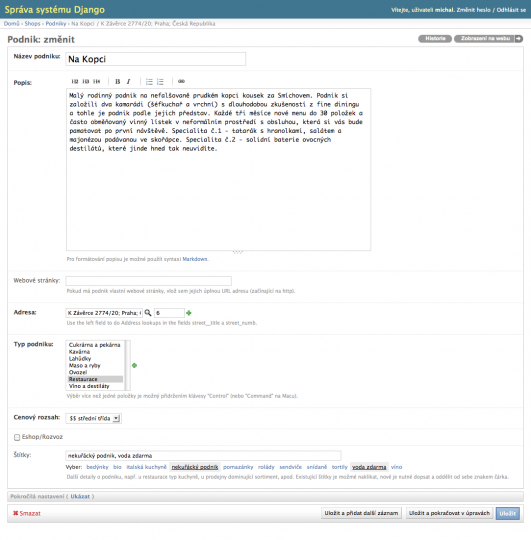Focus the Štítky tags input
531x540 pixels.
pyautogui.click(x=203, y=455)
